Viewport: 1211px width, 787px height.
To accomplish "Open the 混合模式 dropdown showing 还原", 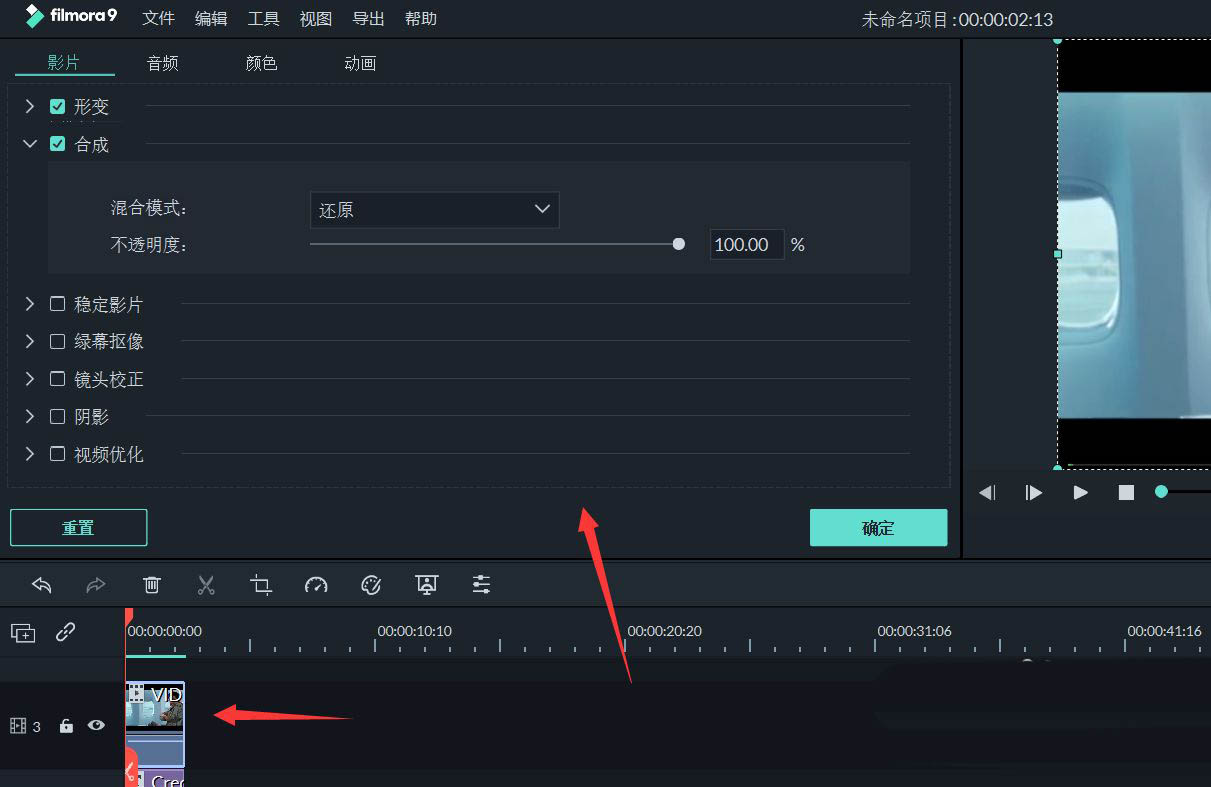I will point(434,210).
